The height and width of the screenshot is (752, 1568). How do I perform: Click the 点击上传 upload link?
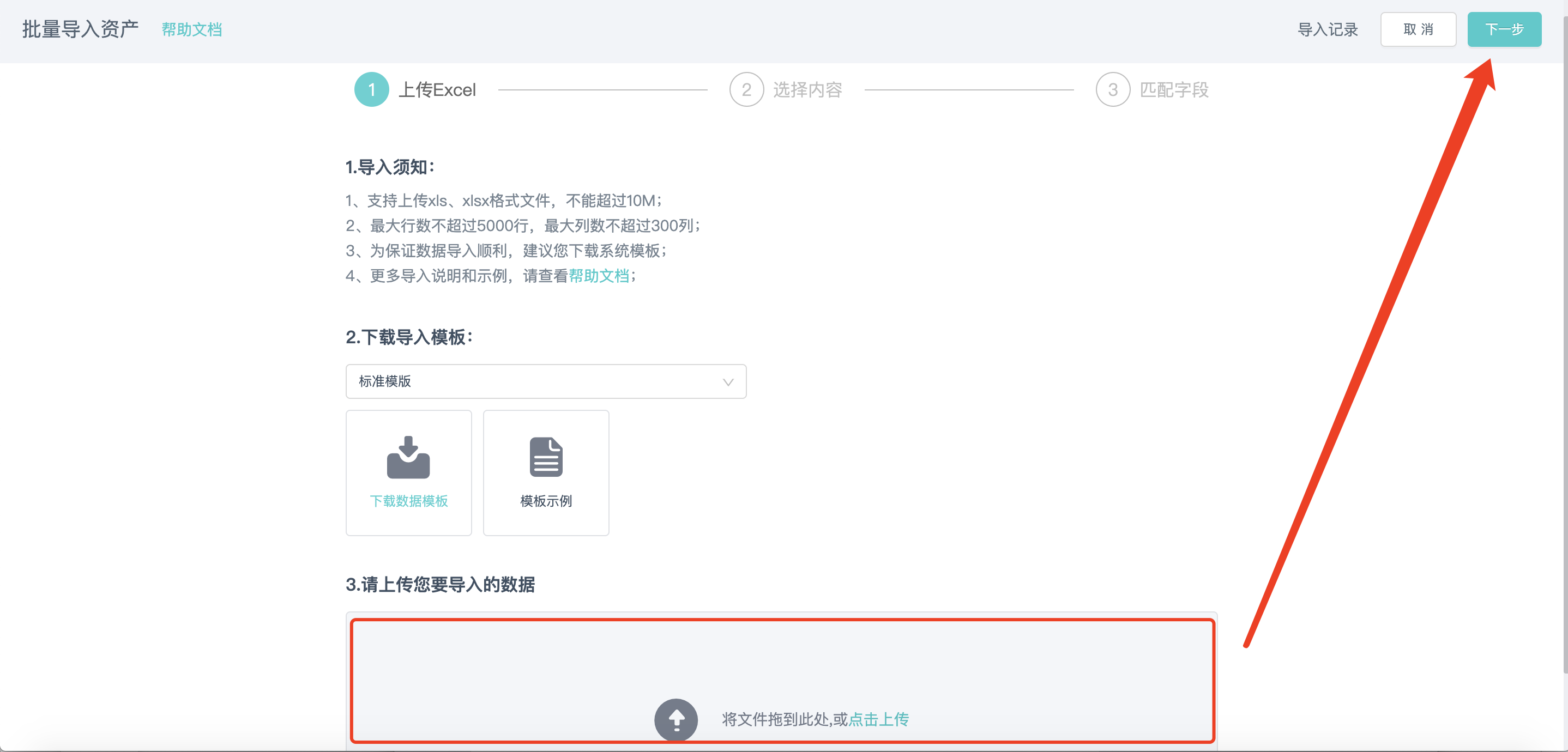tap(878, 720)
